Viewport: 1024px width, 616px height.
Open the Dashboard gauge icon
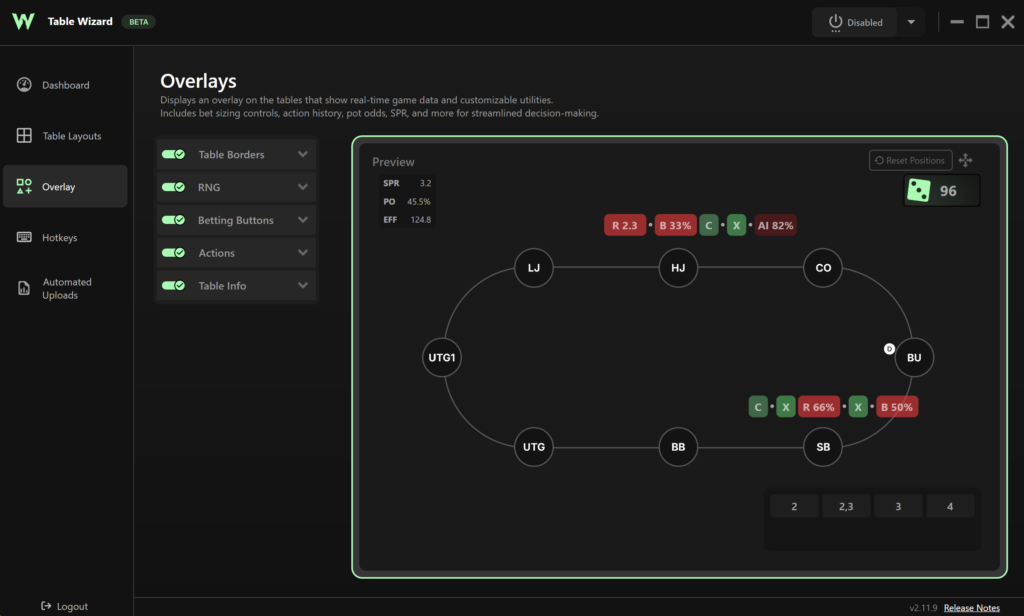click(24, 85)
